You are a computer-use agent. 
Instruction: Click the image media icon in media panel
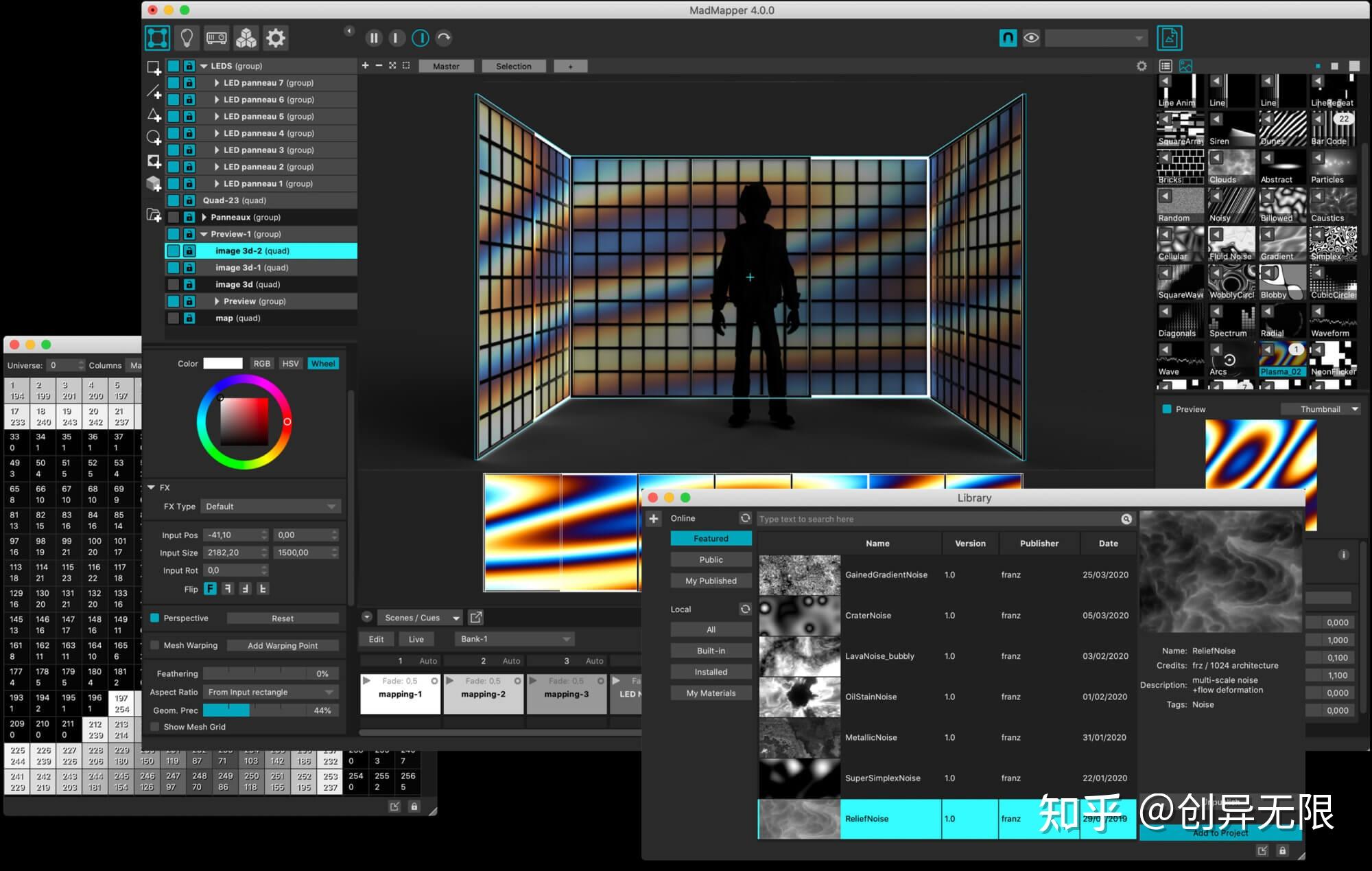pyautogui.click(x=1185, y=66)
